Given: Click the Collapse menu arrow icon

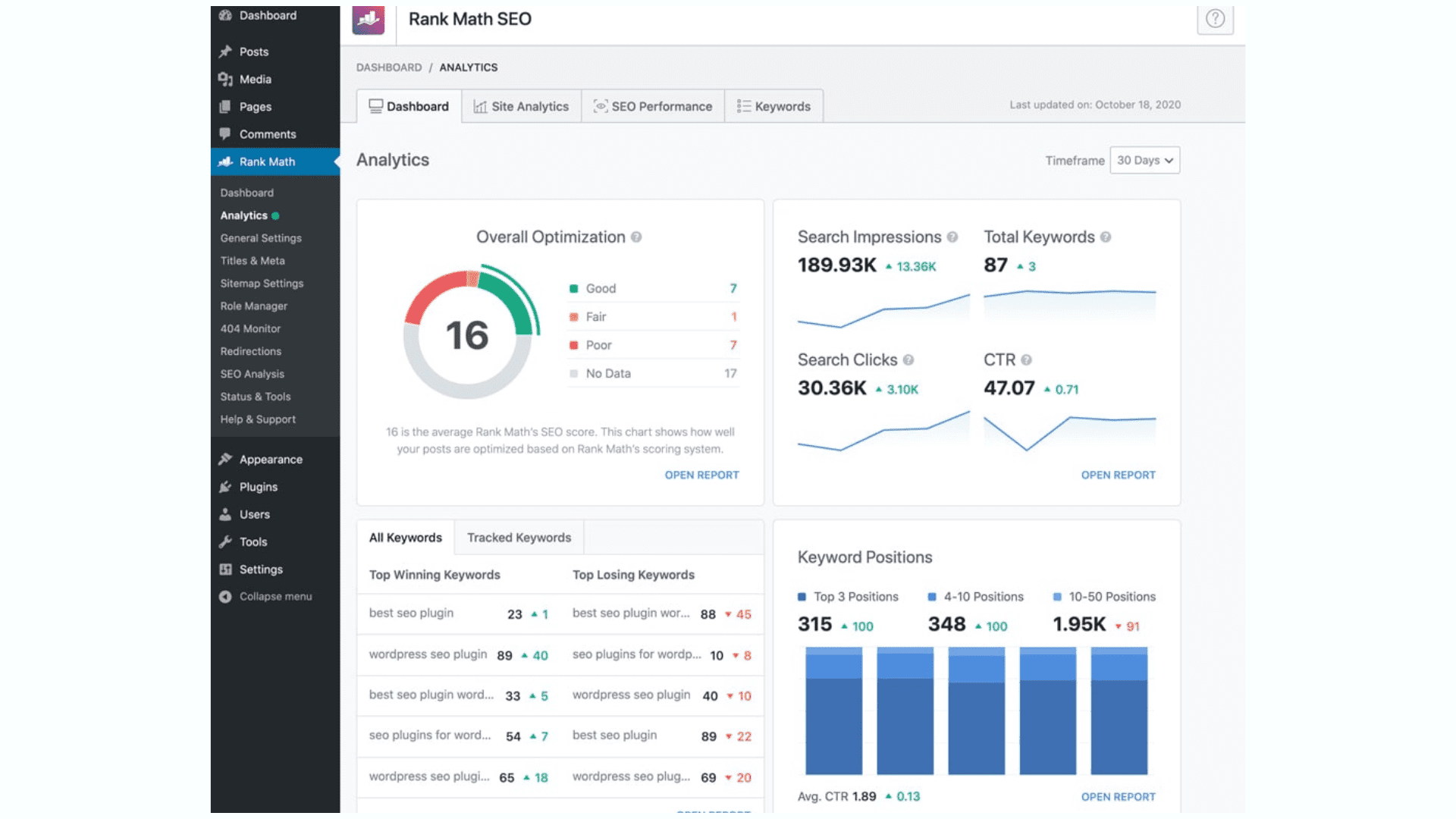Looking at the screenshot, I should pyautogui.click(x=225, y=597).
